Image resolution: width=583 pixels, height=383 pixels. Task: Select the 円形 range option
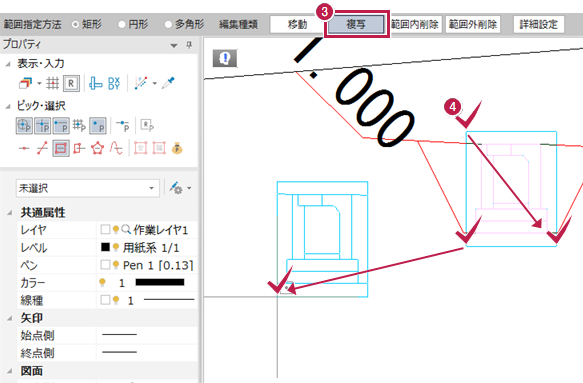(x=133, y=25)
